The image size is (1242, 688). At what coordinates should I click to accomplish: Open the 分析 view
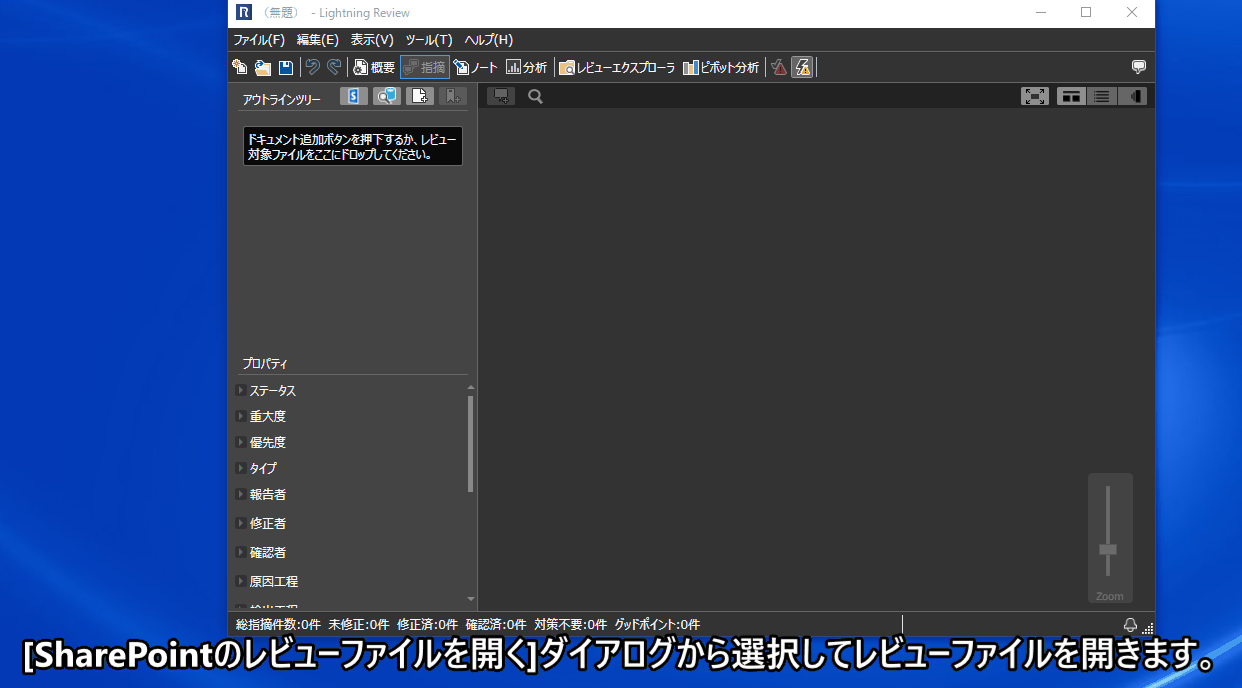[x=527, y=67]
